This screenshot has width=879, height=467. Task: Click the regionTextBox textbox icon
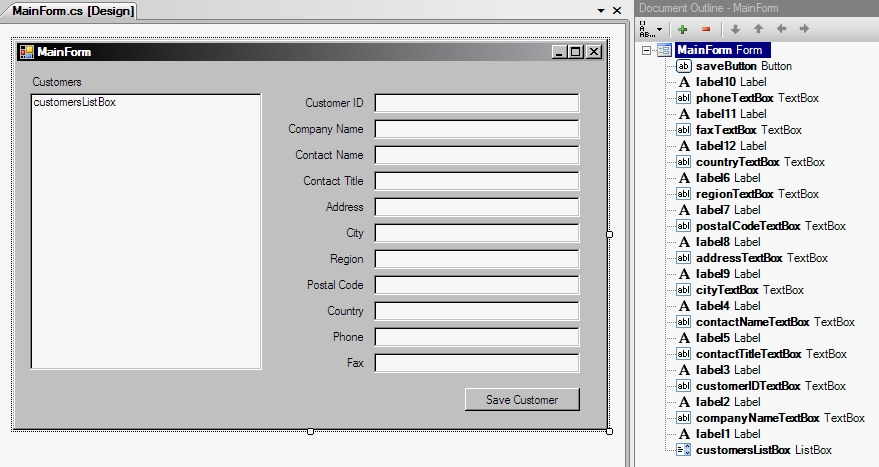(x=683, y=194)
